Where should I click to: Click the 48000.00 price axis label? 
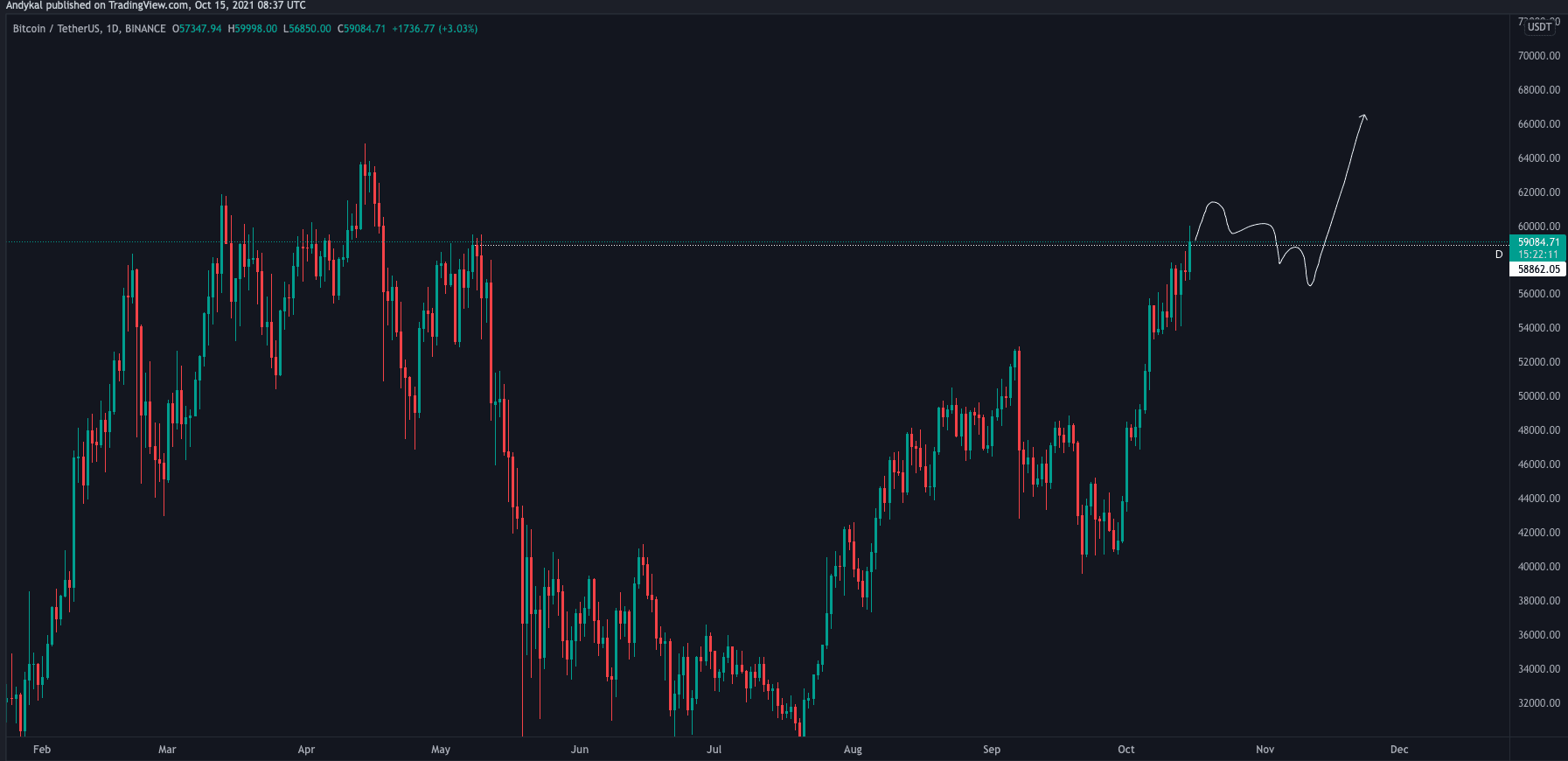click(x=1538, y=430)
